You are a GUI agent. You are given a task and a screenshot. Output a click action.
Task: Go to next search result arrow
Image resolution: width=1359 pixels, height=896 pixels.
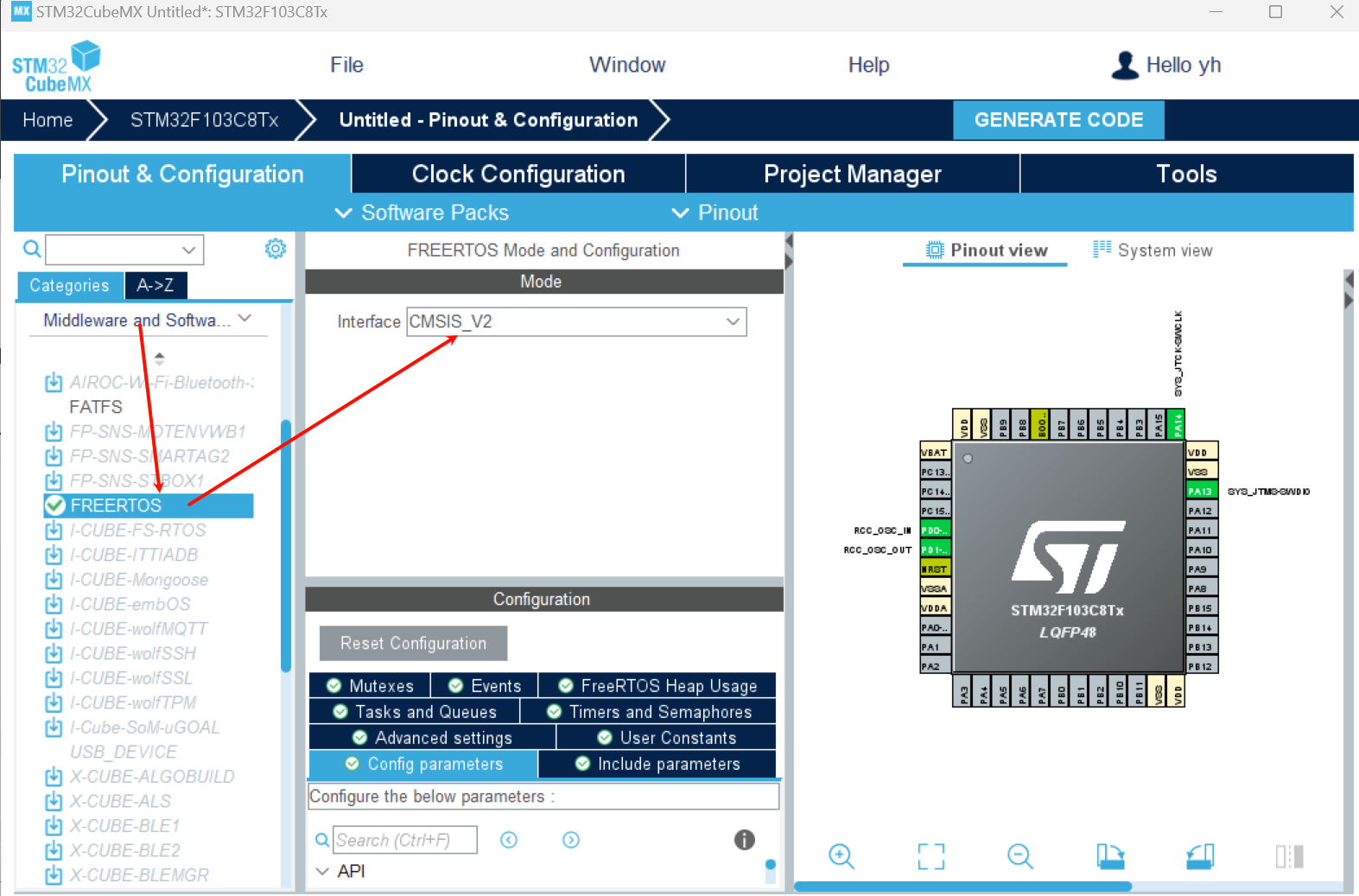coord(571,840)
